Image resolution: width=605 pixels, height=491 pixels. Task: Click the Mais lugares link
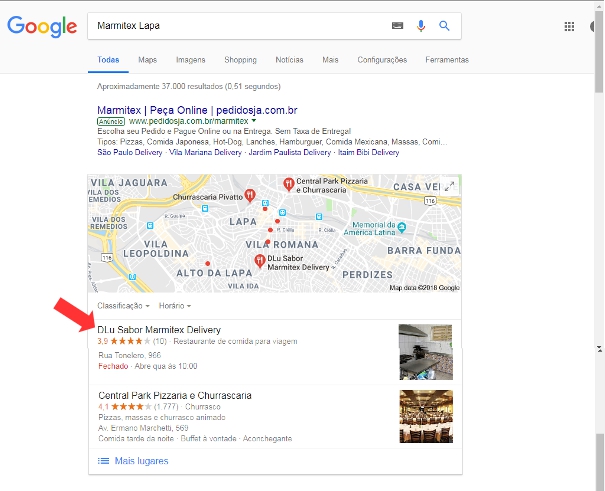tap(141, 461)
